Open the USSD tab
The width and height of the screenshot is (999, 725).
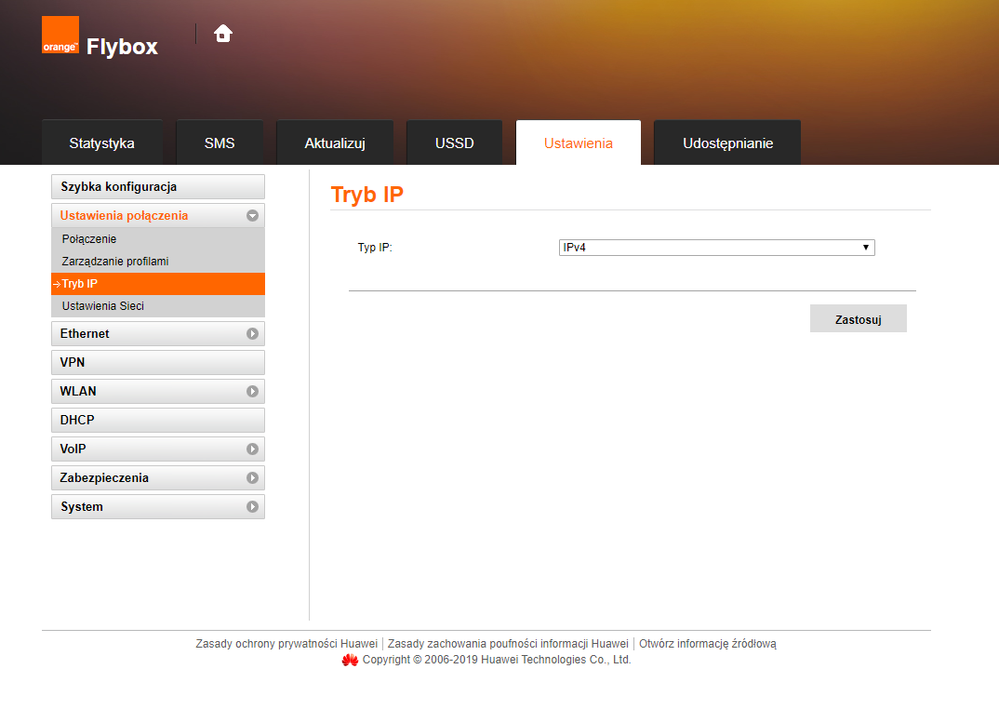coord(454,143)
